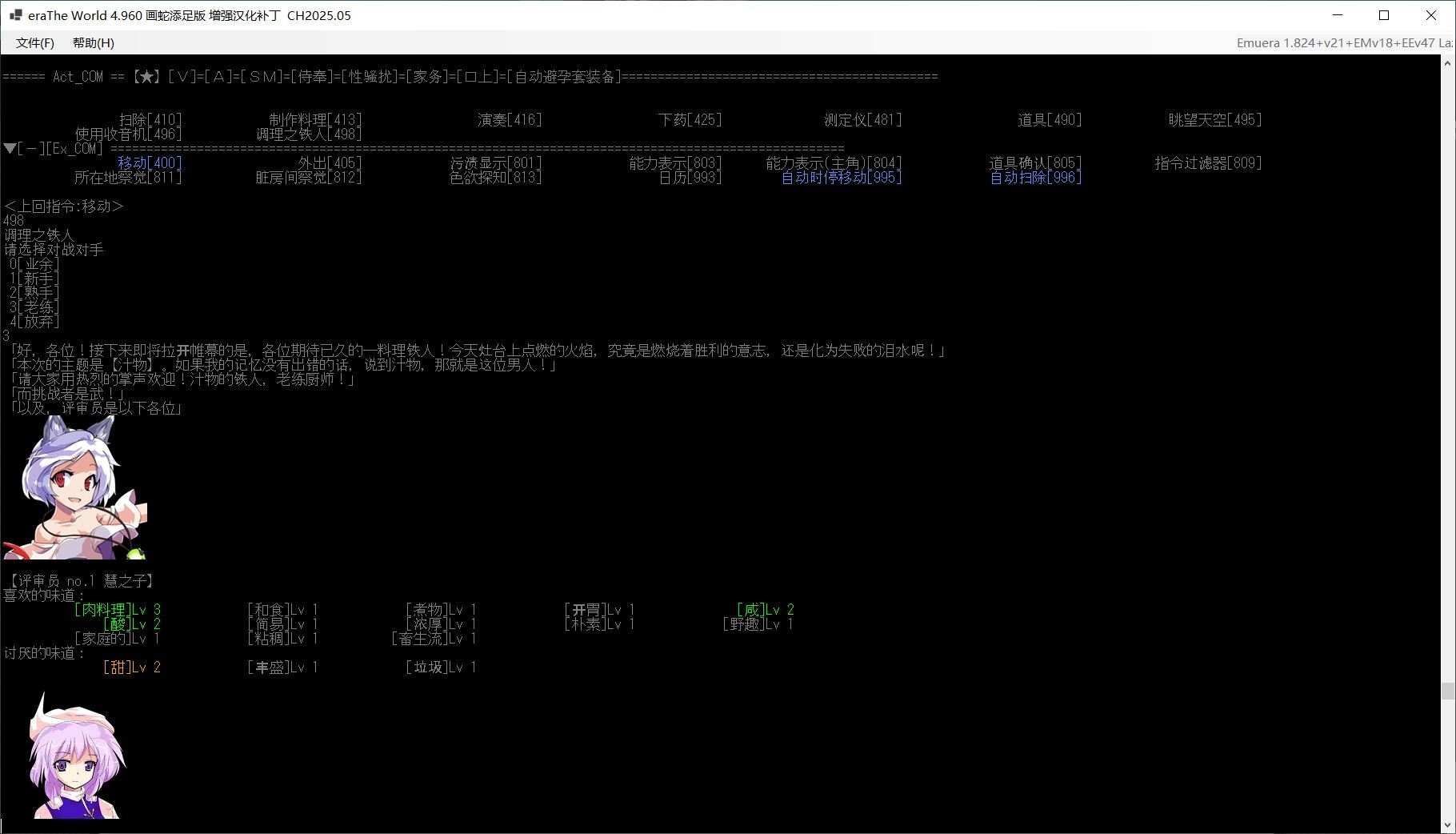Select the 外出[405] command
This screenshot has height=834, width=1456.
(x=330, y=163)
